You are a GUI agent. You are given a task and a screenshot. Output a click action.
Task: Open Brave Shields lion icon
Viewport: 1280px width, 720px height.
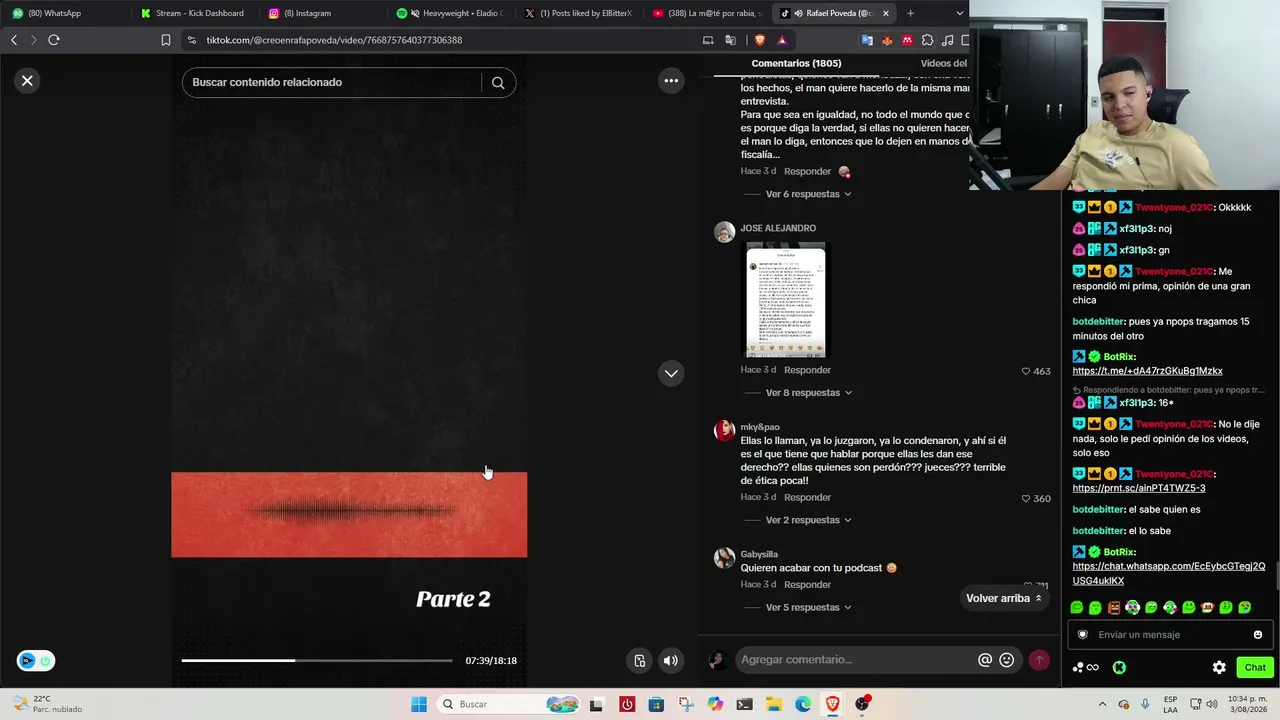759,40
